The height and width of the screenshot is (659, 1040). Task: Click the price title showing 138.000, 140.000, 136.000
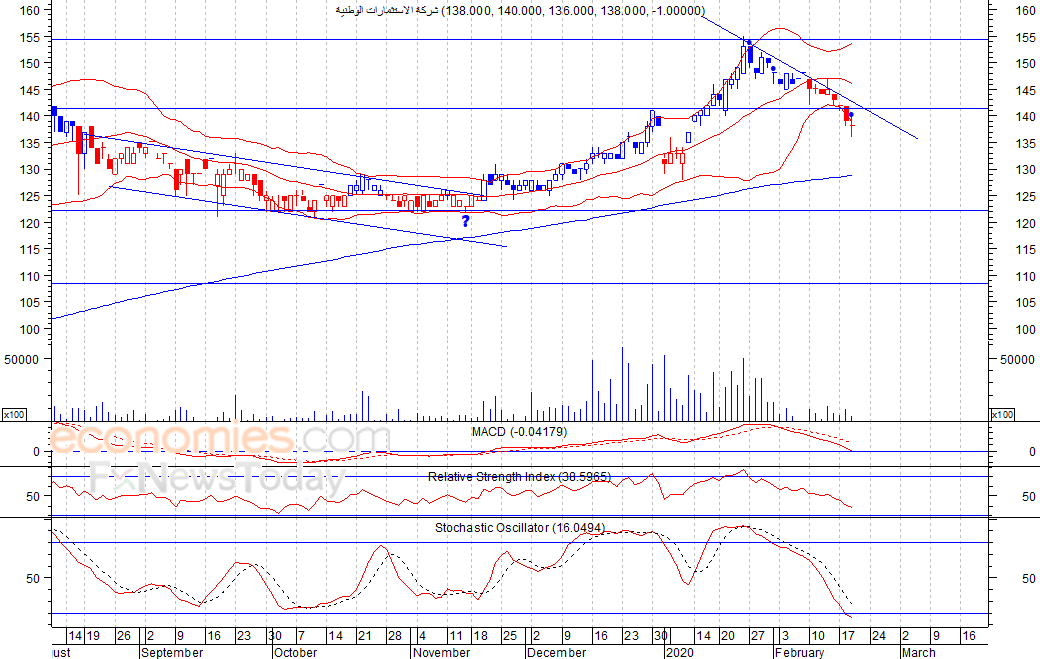[520, 11]
